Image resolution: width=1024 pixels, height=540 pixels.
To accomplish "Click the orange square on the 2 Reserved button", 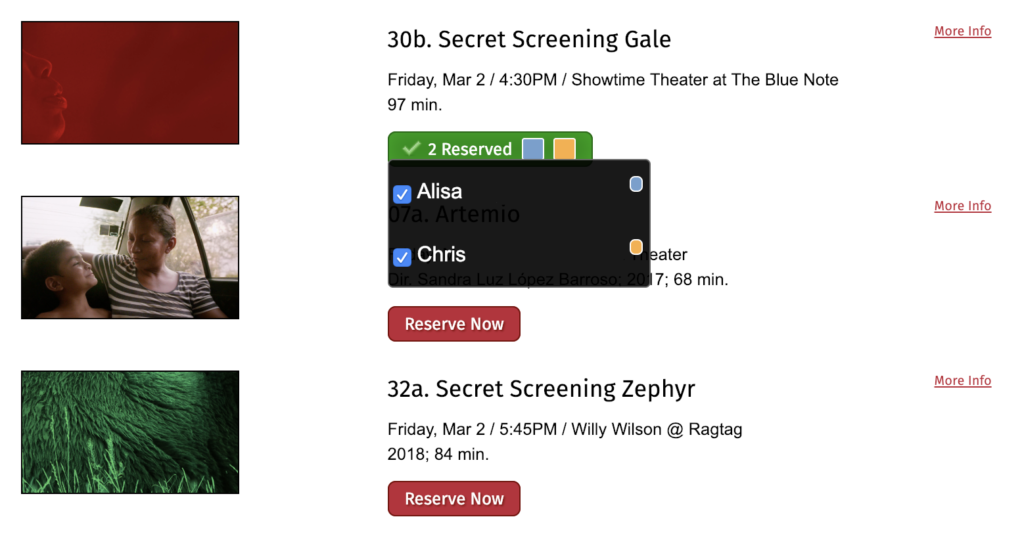I will tap(564, 148).
